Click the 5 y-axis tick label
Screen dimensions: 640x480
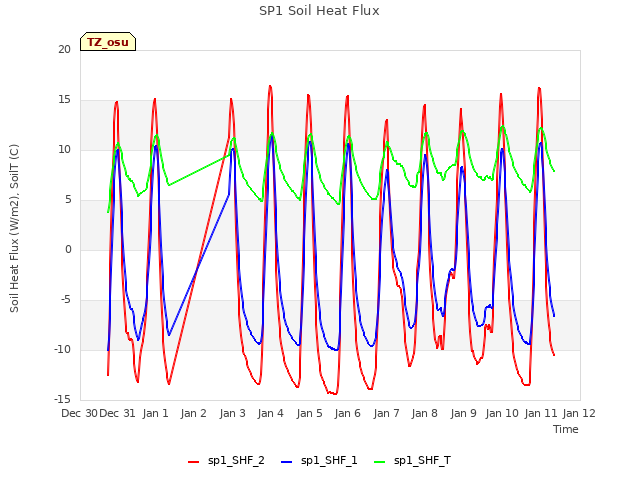tap(68, 200)
